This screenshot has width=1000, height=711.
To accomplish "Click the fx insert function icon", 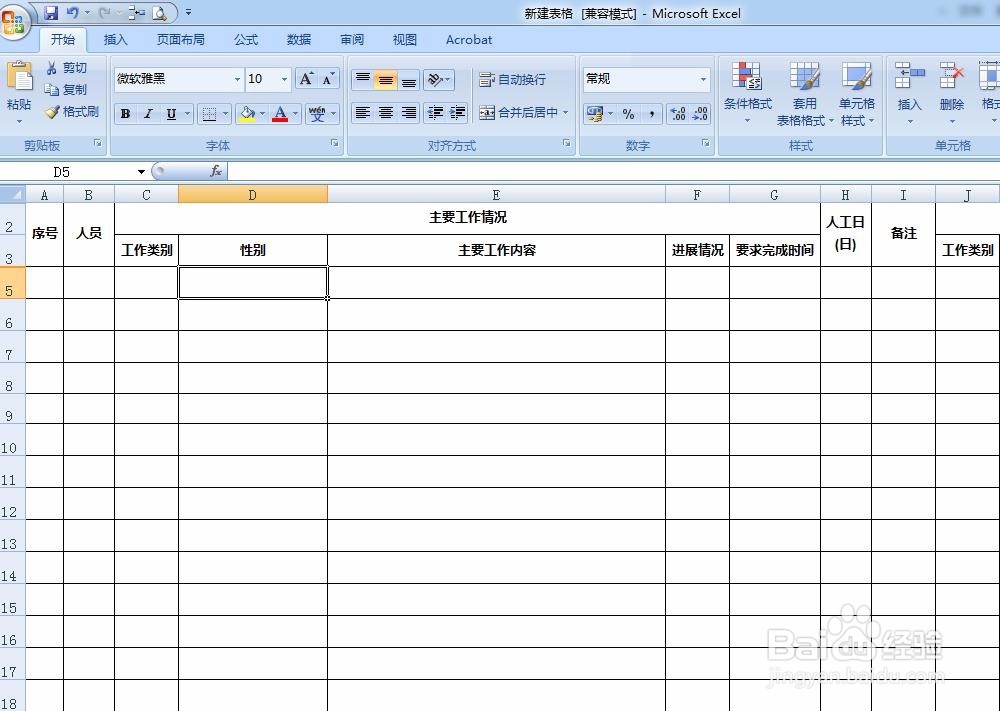I will [x=216, y=171].
